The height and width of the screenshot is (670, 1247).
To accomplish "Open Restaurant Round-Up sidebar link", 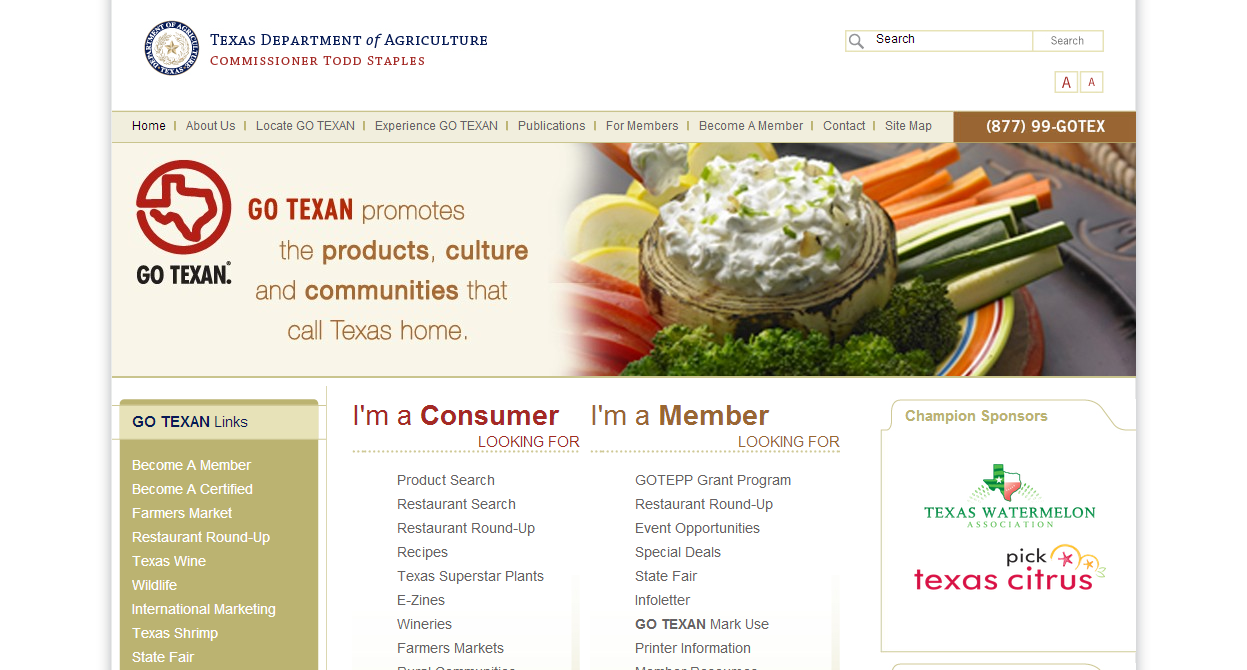I will coord(201,537).
